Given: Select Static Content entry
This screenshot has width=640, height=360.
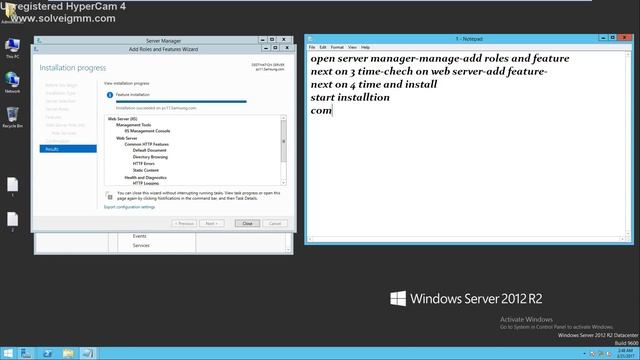Looking at the screenshot, I should click(x=146, y=170).
